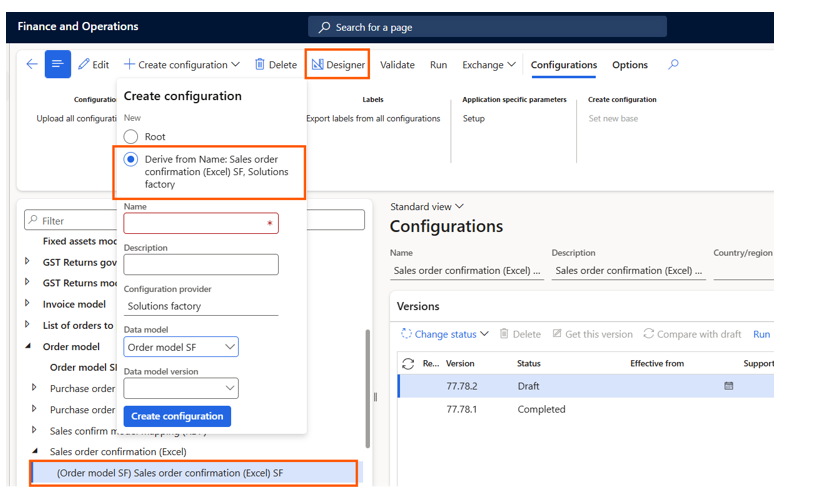824x499 pixels.
Task: Click Get this version button
Action: [592, 334]
